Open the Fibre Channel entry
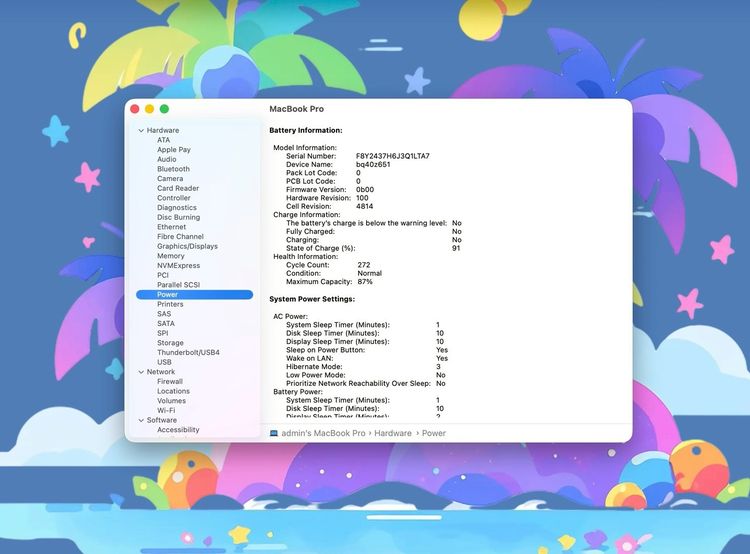 [180, 236]
